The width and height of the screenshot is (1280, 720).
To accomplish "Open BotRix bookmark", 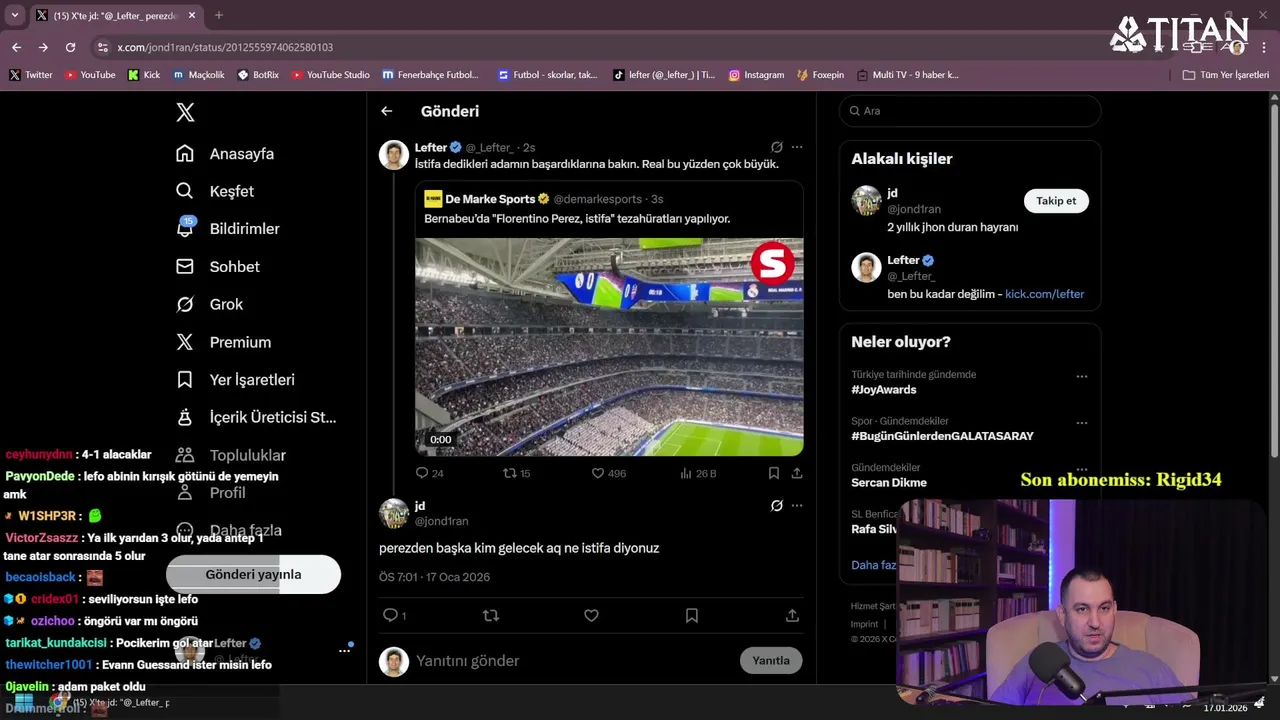I will (x=258, y=75).
